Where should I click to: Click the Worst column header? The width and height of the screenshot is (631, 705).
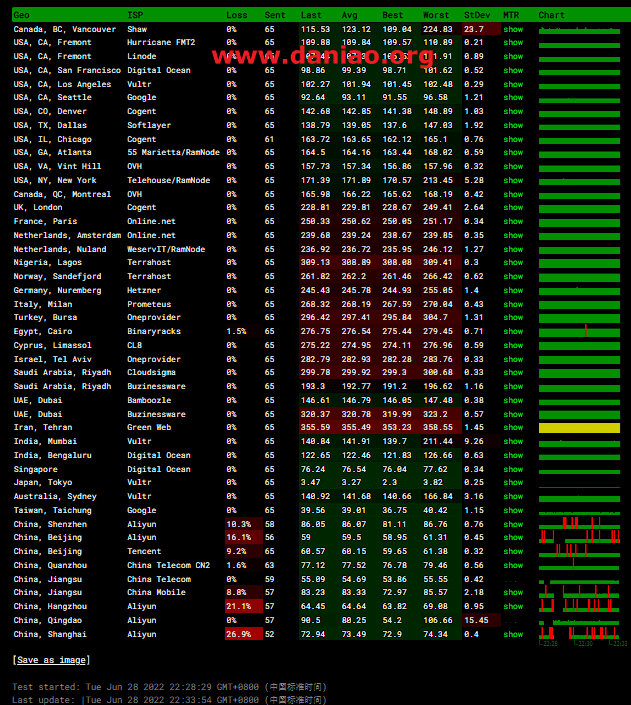click(x=436, y=15)
